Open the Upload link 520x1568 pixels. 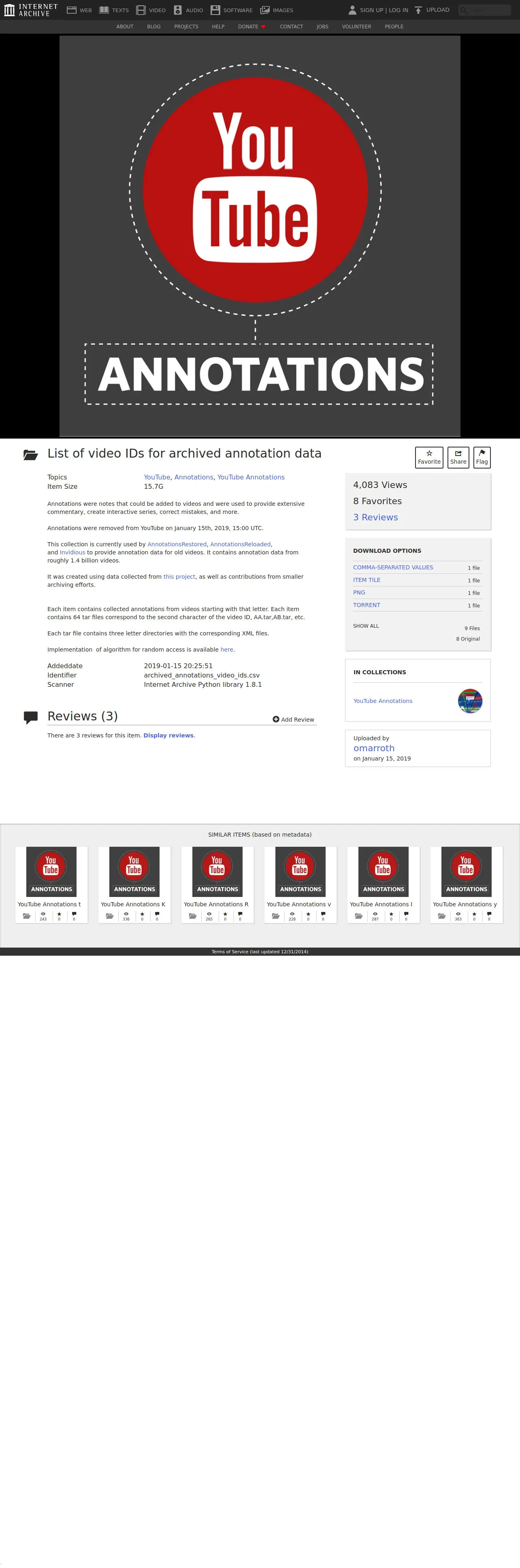pos(438,10)
